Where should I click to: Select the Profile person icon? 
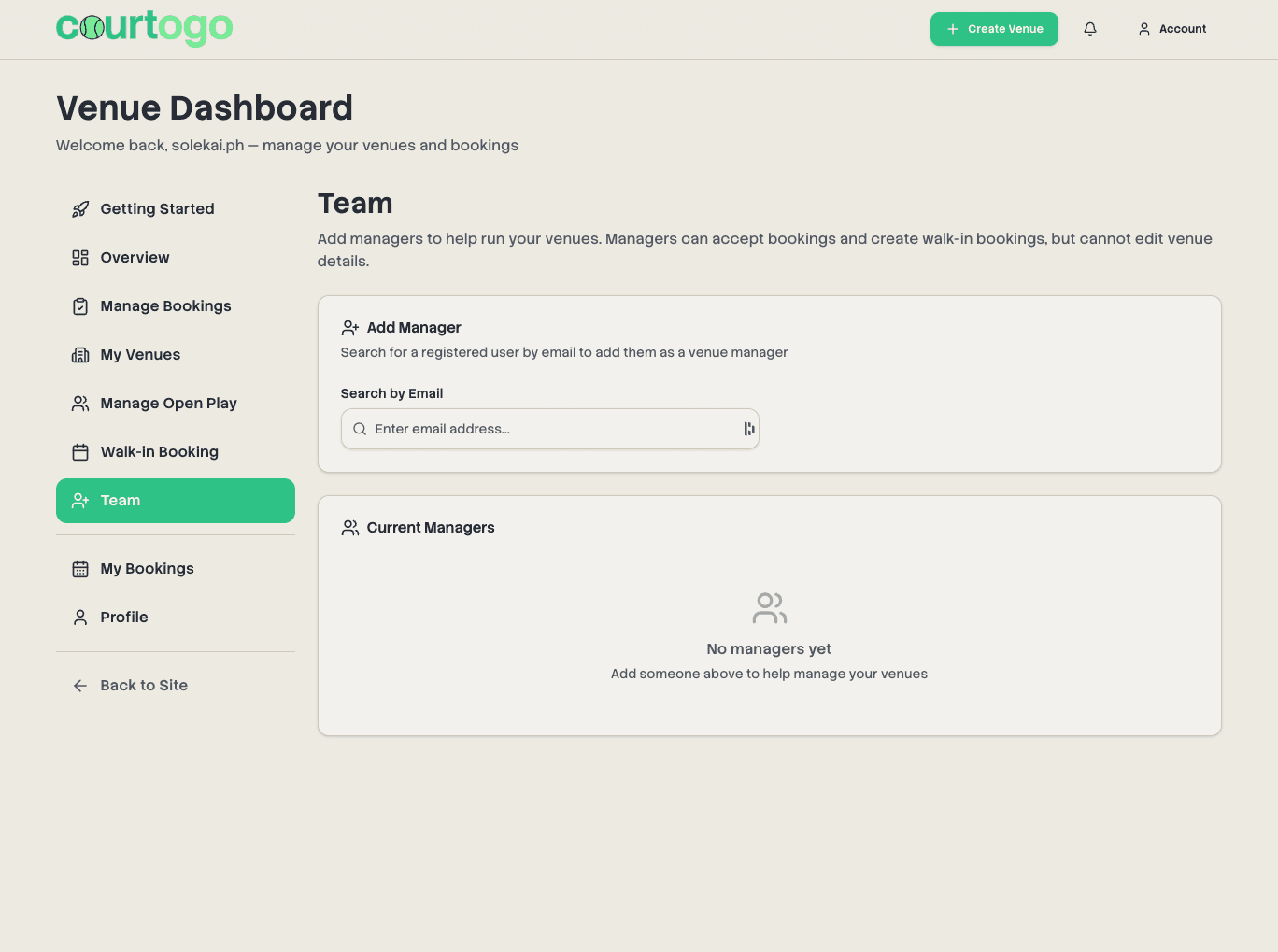coord(80,617)
